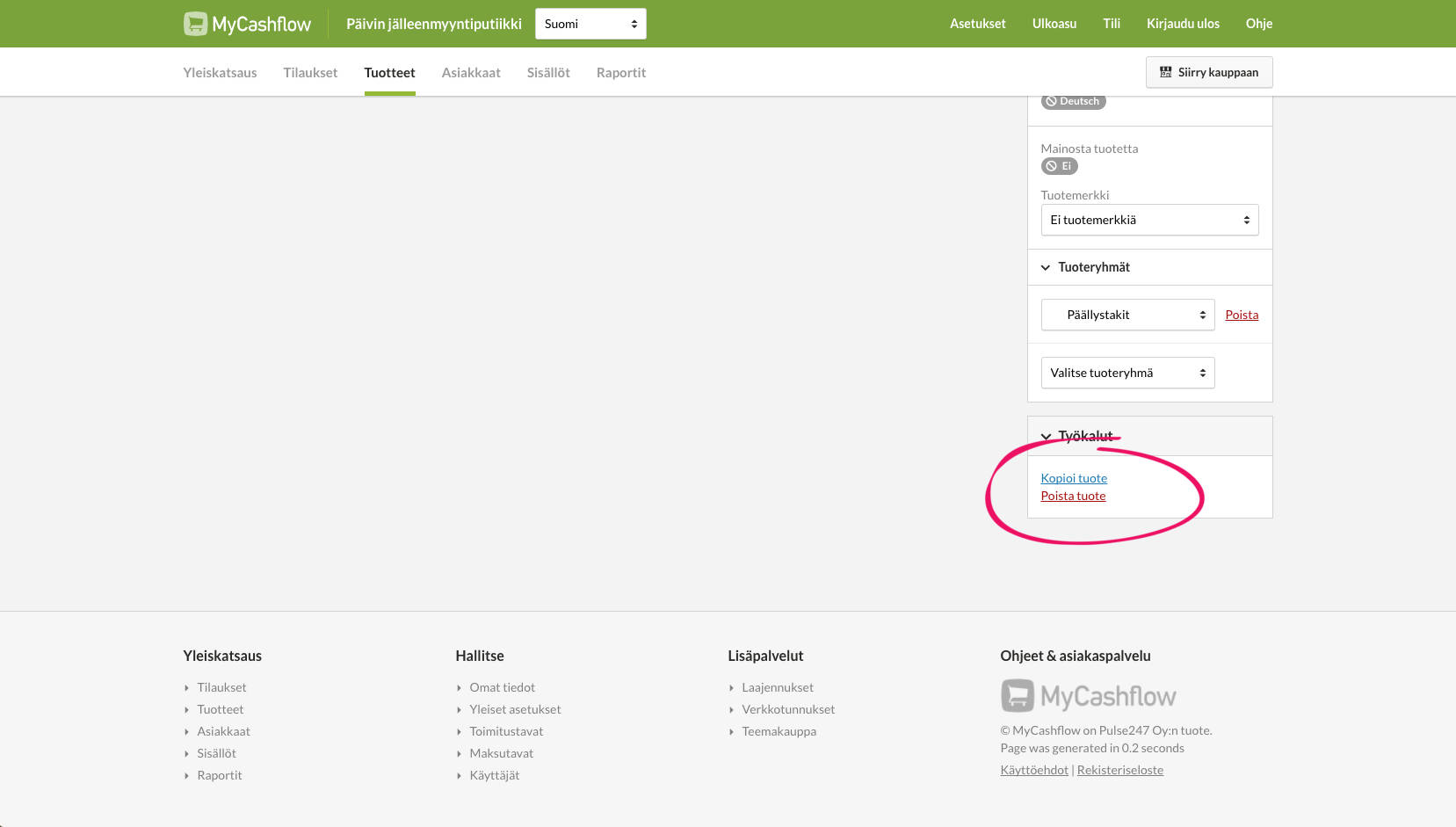Viewport: 1456px width, 827px height.
Task: Click the MyCashflow logo in footer
Action: pyautogui.click(x=1088, y=696)
